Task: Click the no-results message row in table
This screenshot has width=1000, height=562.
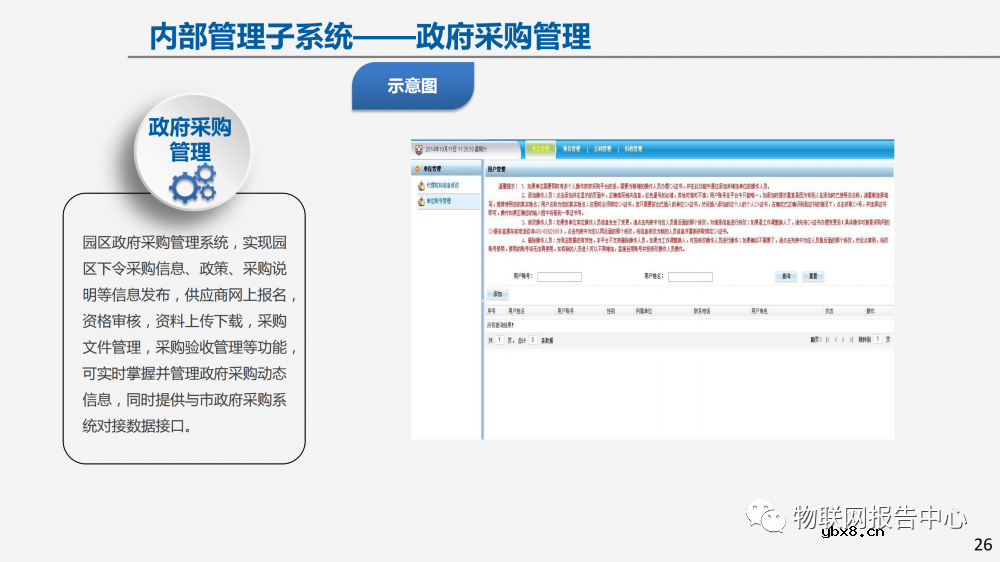Action: tap(689, 325)
